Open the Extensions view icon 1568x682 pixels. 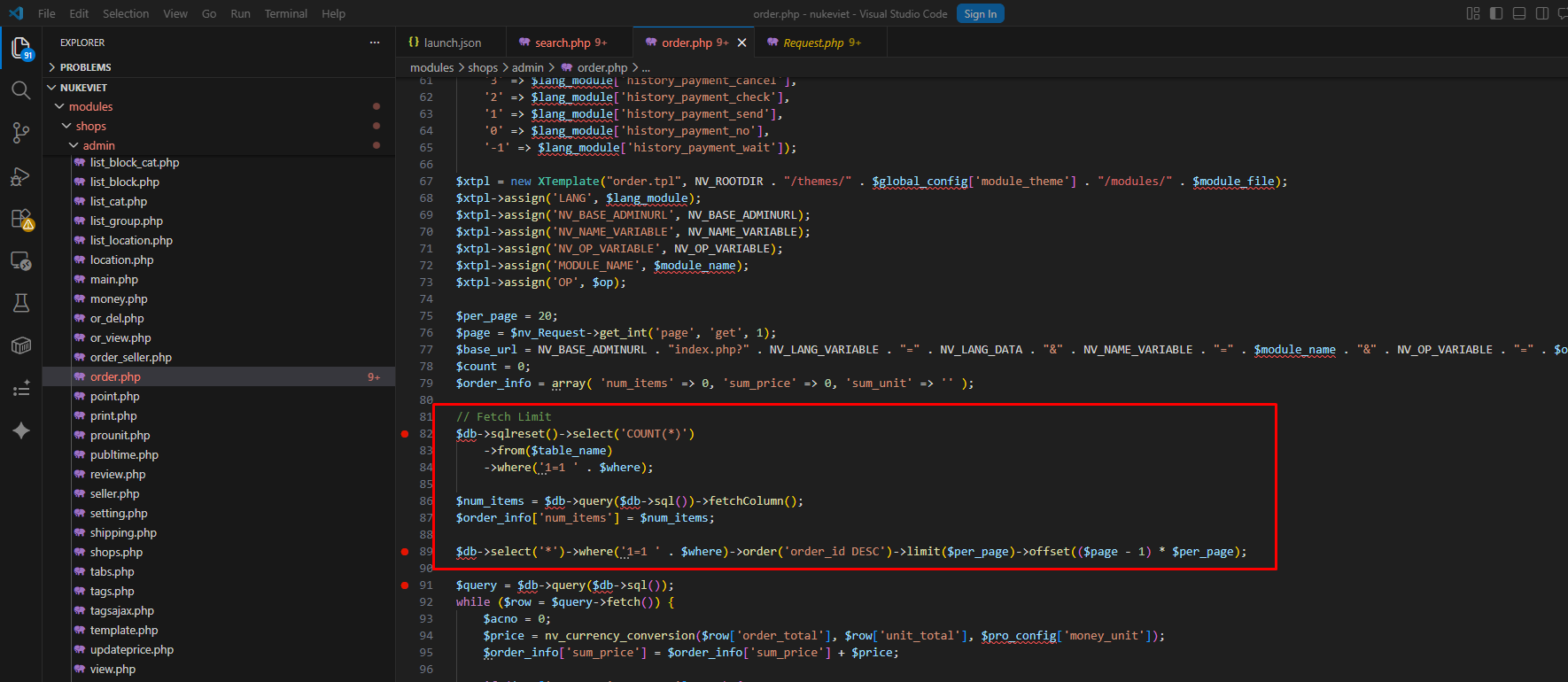(x=21, y=219)
